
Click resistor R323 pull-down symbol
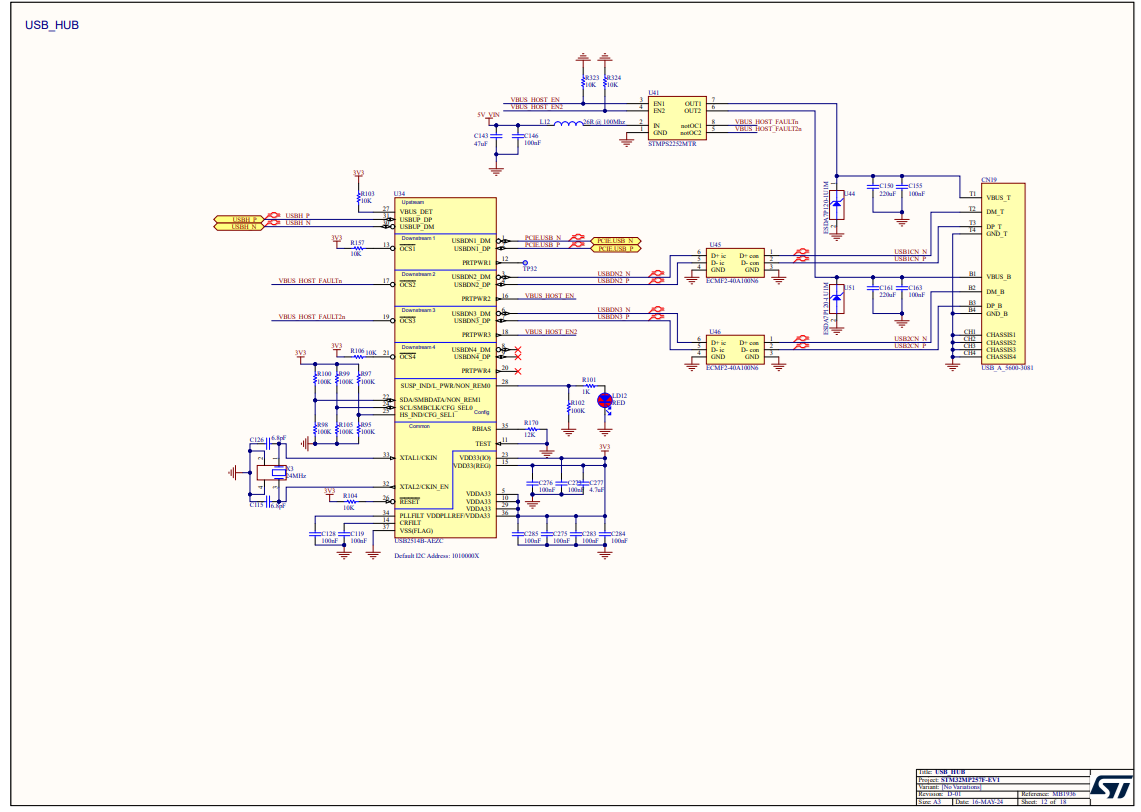[583, 80]
